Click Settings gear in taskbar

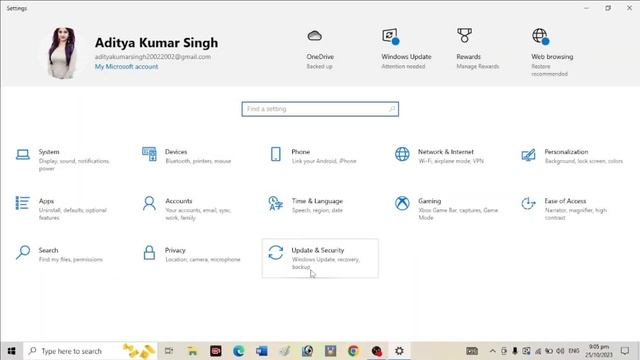pyautogui.click(x=399, y=351)
